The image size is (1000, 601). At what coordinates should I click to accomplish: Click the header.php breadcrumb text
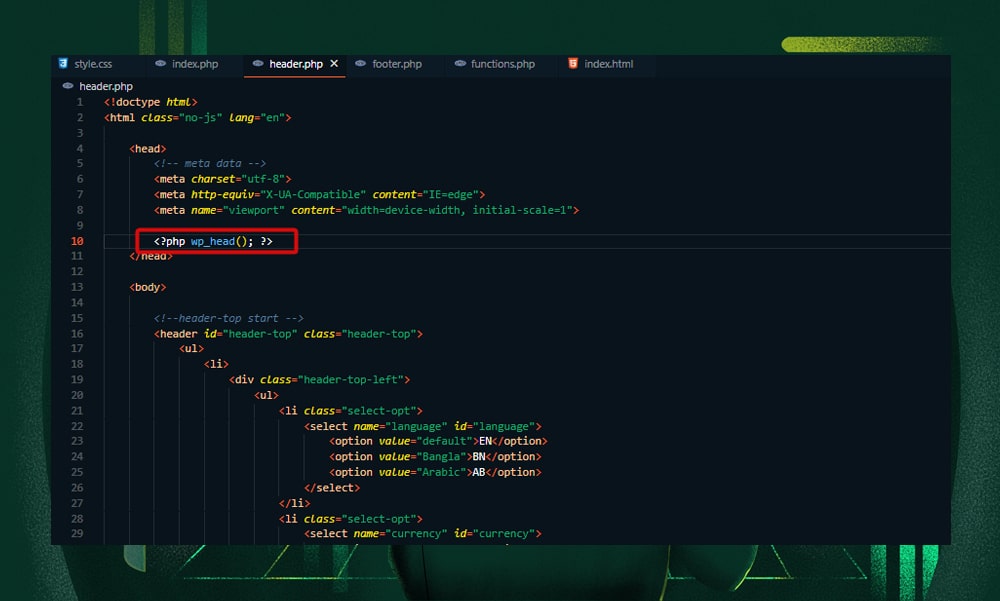pyautogui.click(x=106, y=86)
